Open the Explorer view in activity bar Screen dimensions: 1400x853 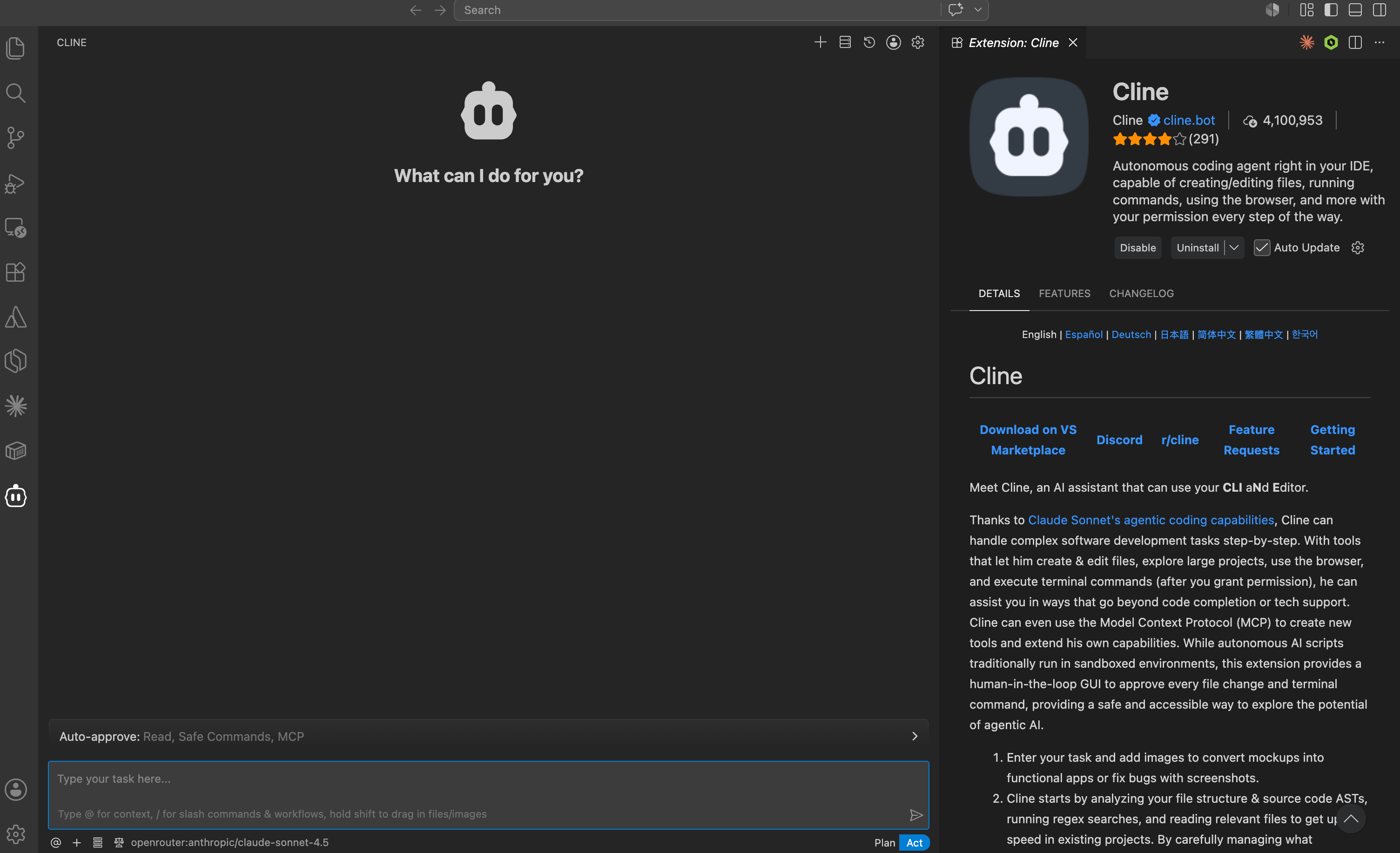click(16, 48)
